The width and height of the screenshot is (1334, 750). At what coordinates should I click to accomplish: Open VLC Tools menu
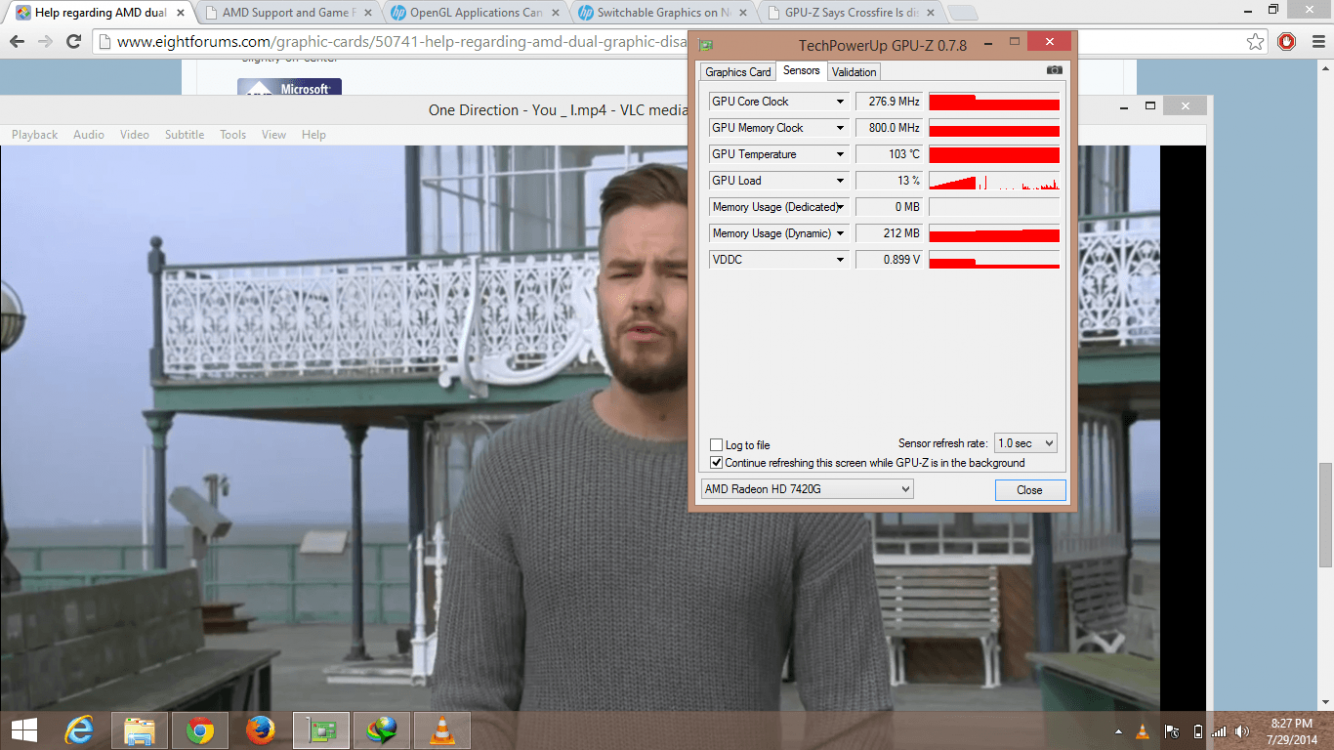[233, 135]
